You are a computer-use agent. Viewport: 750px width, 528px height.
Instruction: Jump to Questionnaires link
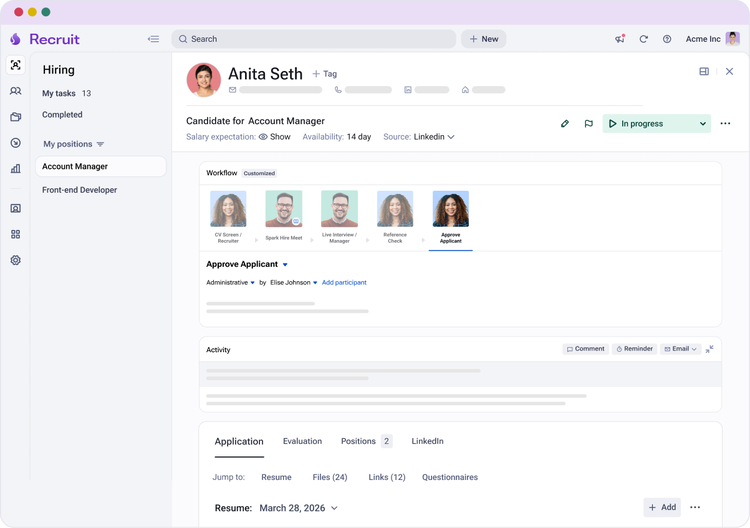click(x=450, y=477)
